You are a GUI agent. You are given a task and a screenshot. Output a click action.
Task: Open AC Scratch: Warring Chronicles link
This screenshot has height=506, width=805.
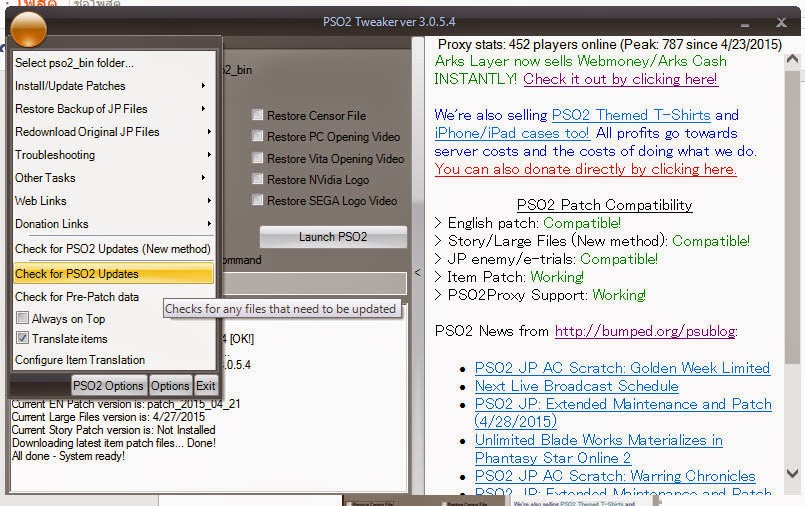pos(615,476)
